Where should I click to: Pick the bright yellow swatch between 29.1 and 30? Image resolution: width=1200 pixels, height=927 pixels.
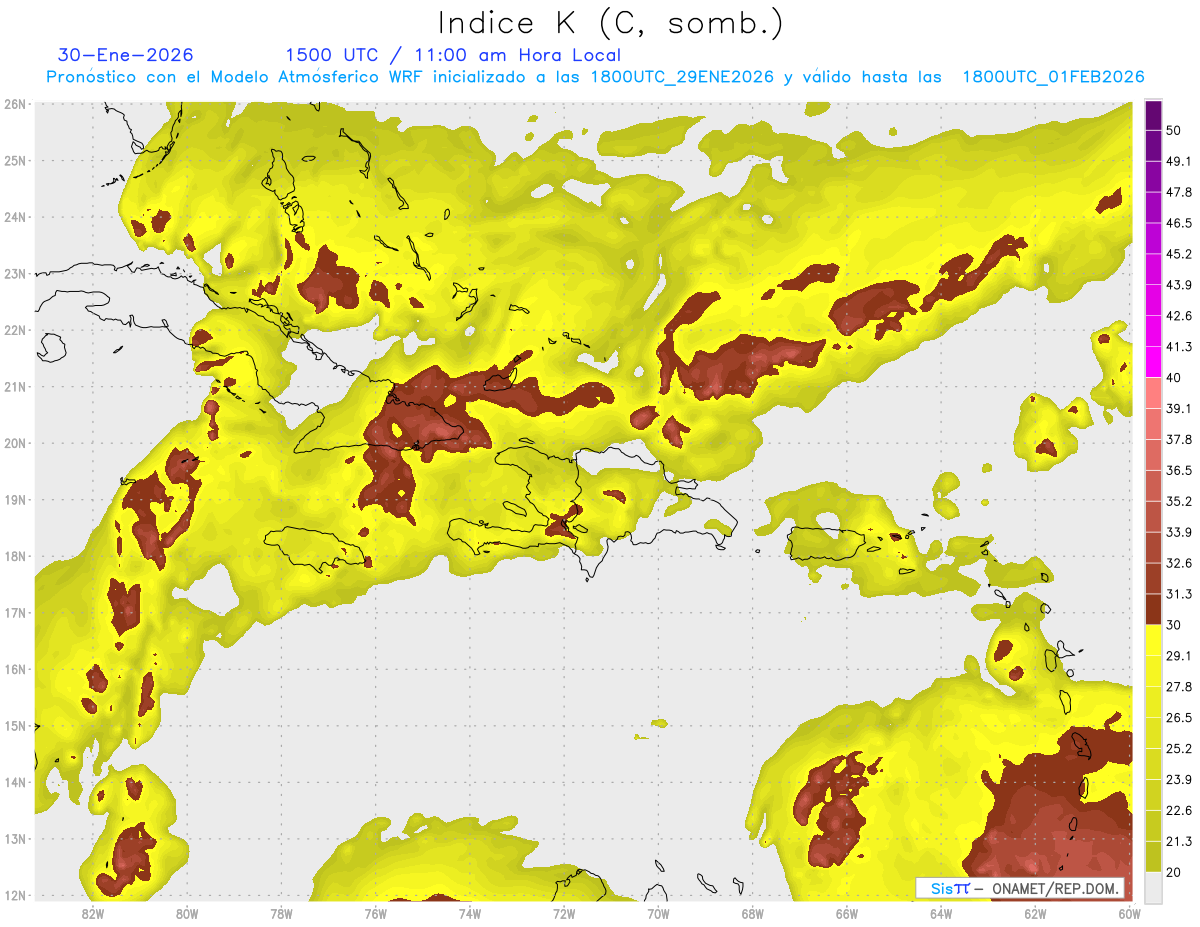[1153, 640]
